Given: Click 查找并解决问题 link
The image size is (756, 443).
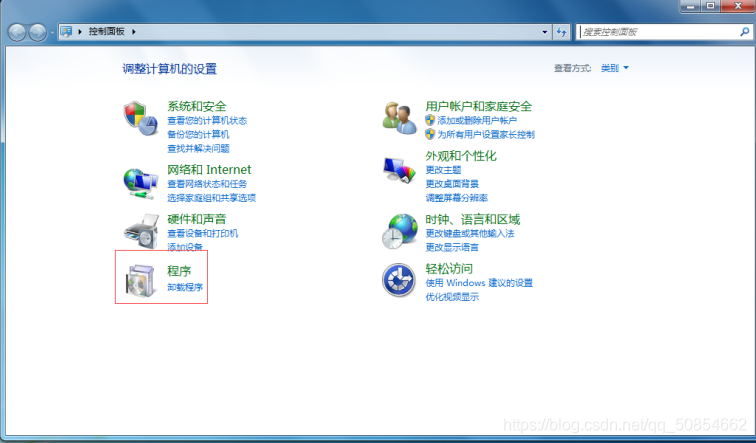Looking at the screenshot, I should (x=198, y=148).
